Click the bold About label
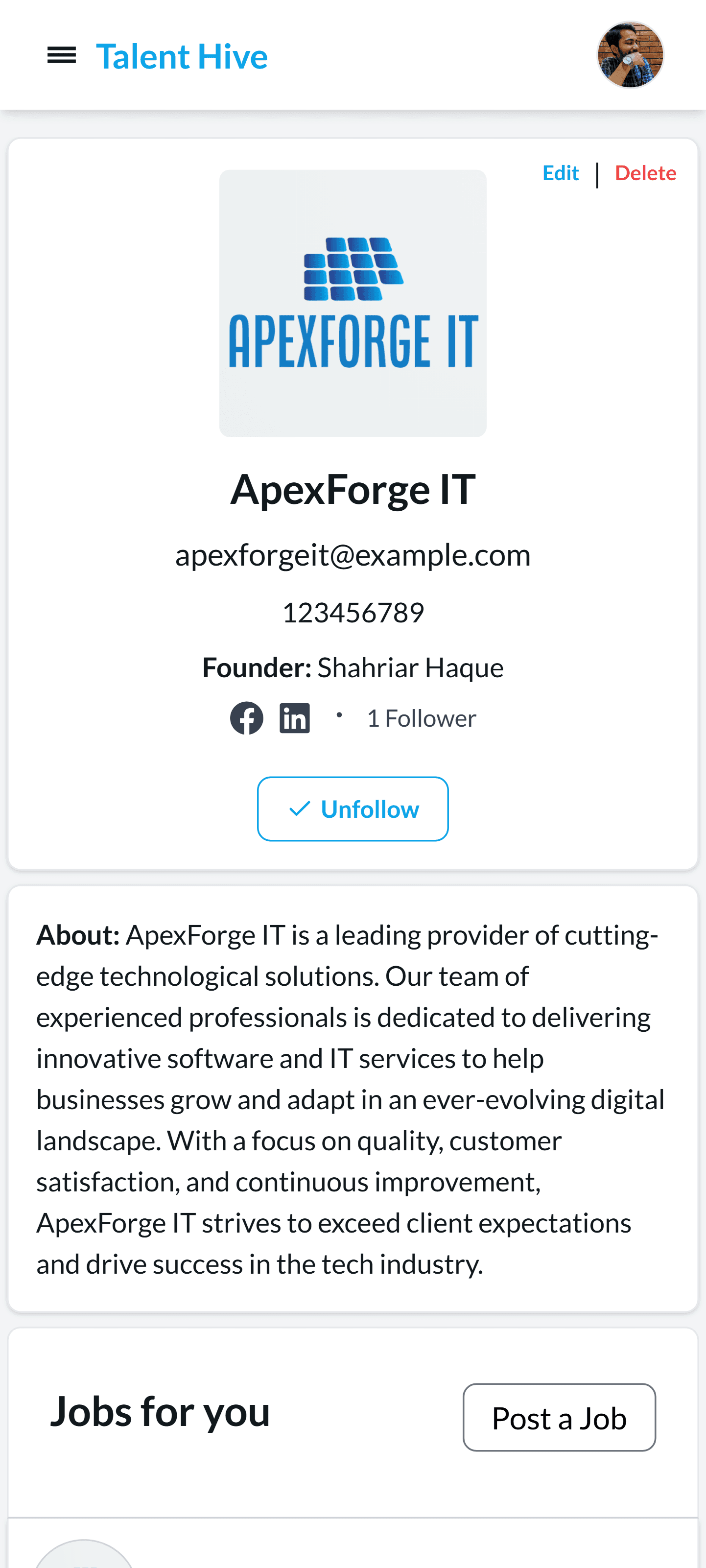 point(78,936)
